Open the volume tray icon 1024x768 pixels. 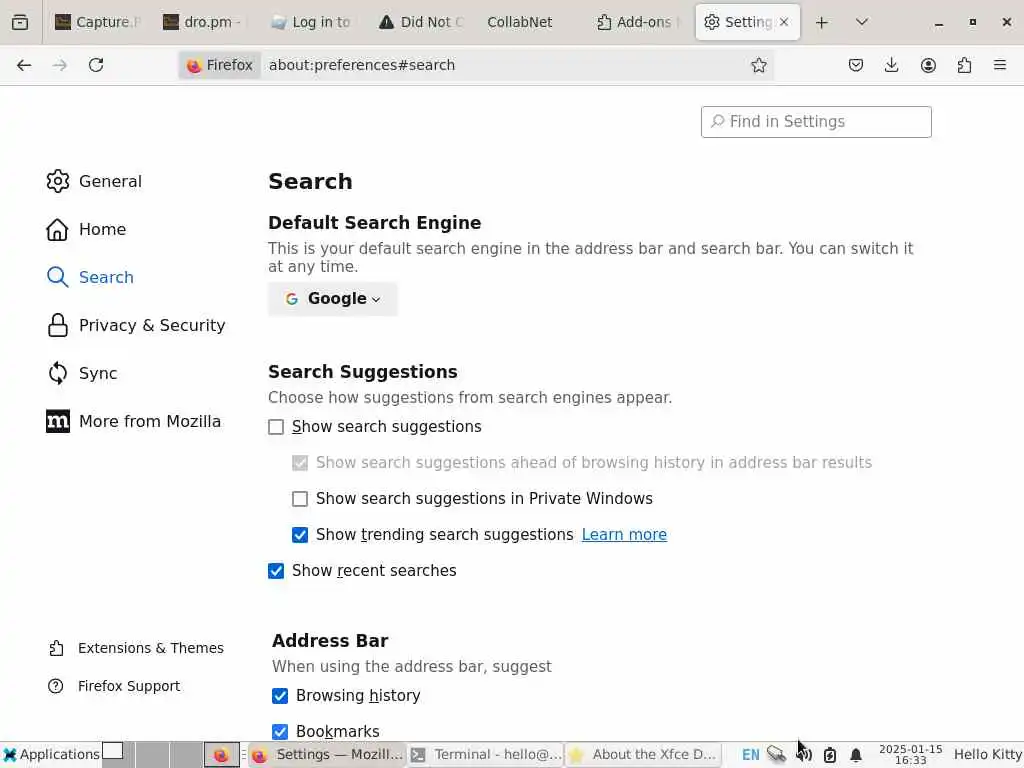804,755
